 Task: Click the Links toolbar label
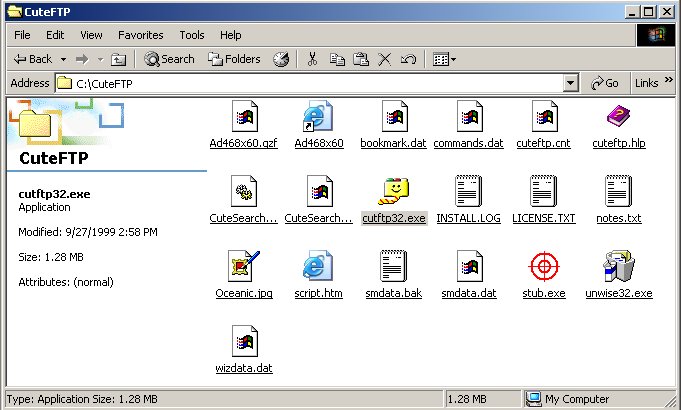[x=647, y=83]
